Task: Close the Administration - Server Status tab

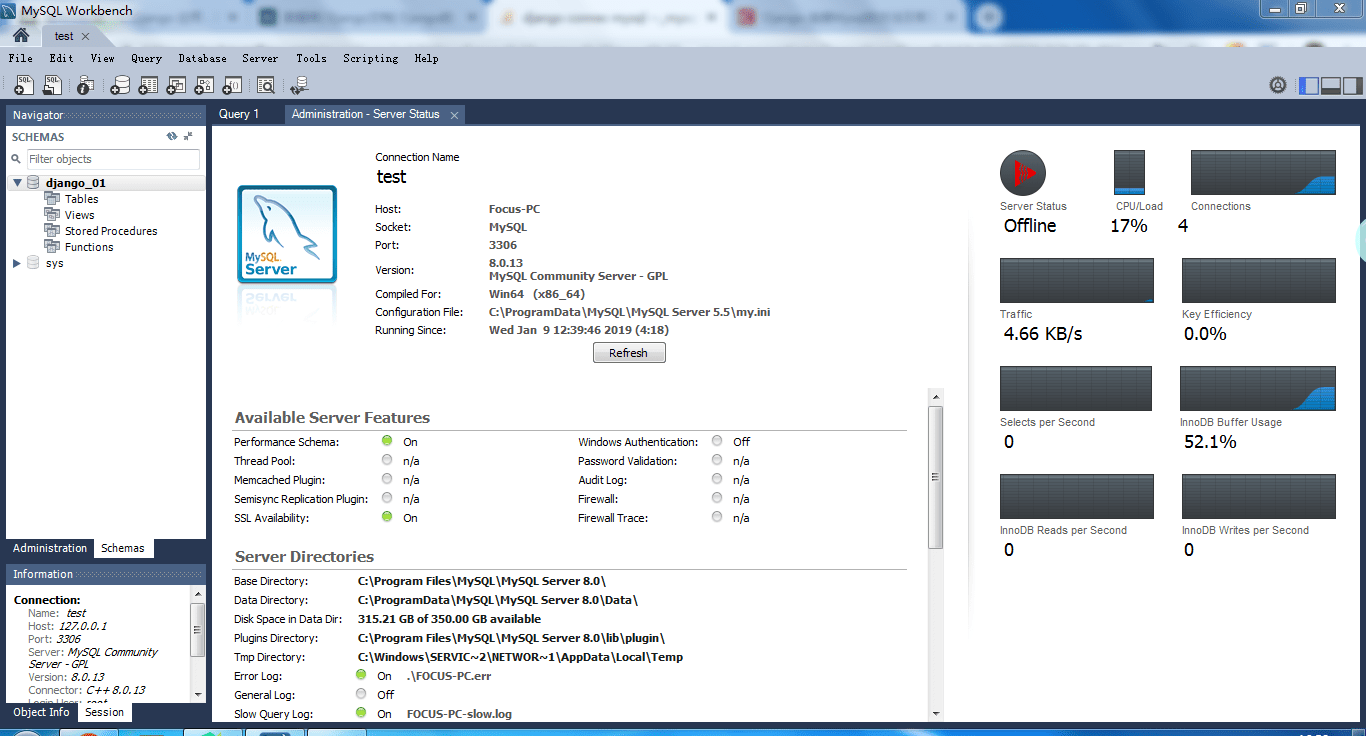Action: (x=454, y=115)
